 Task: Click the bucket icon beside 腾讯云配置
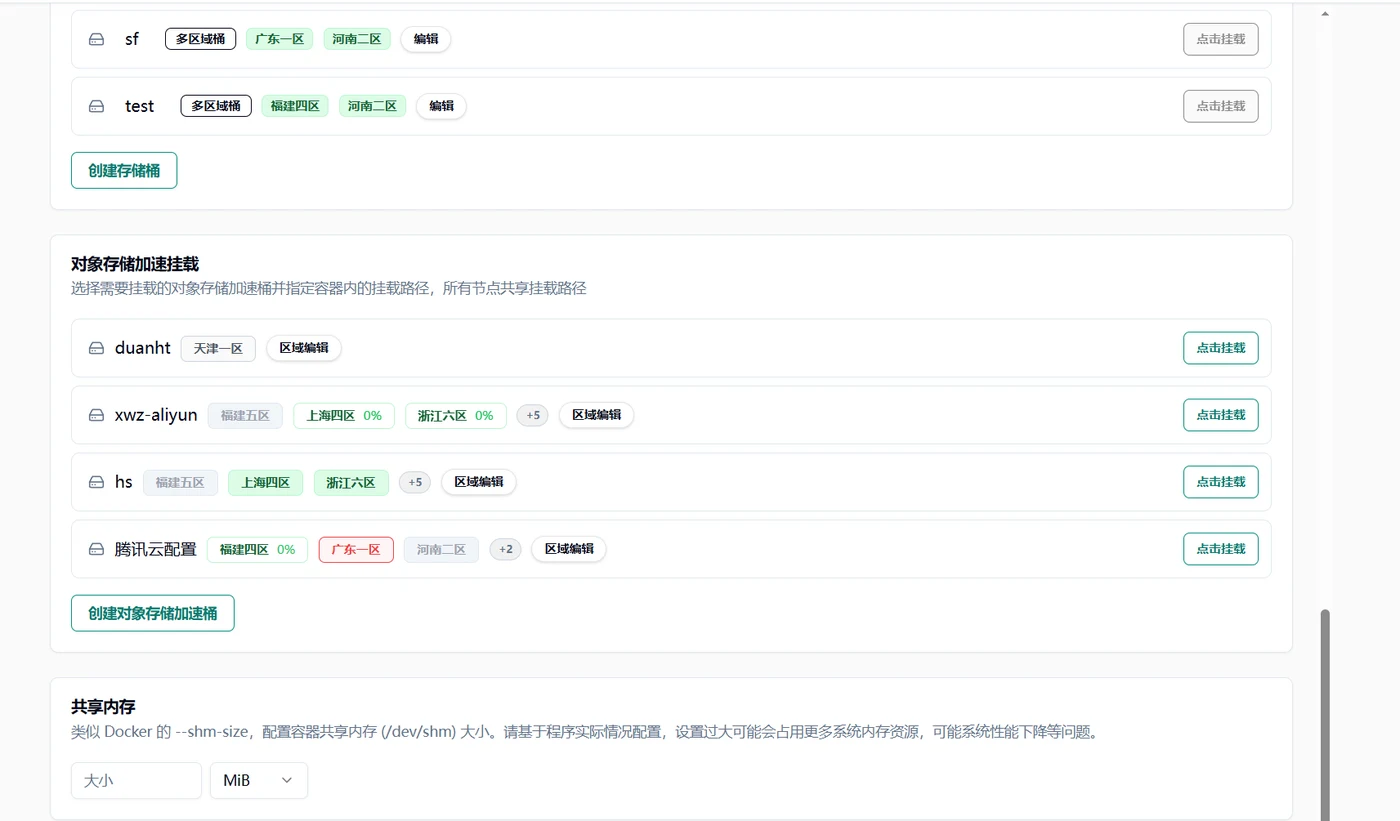[97, 549]
